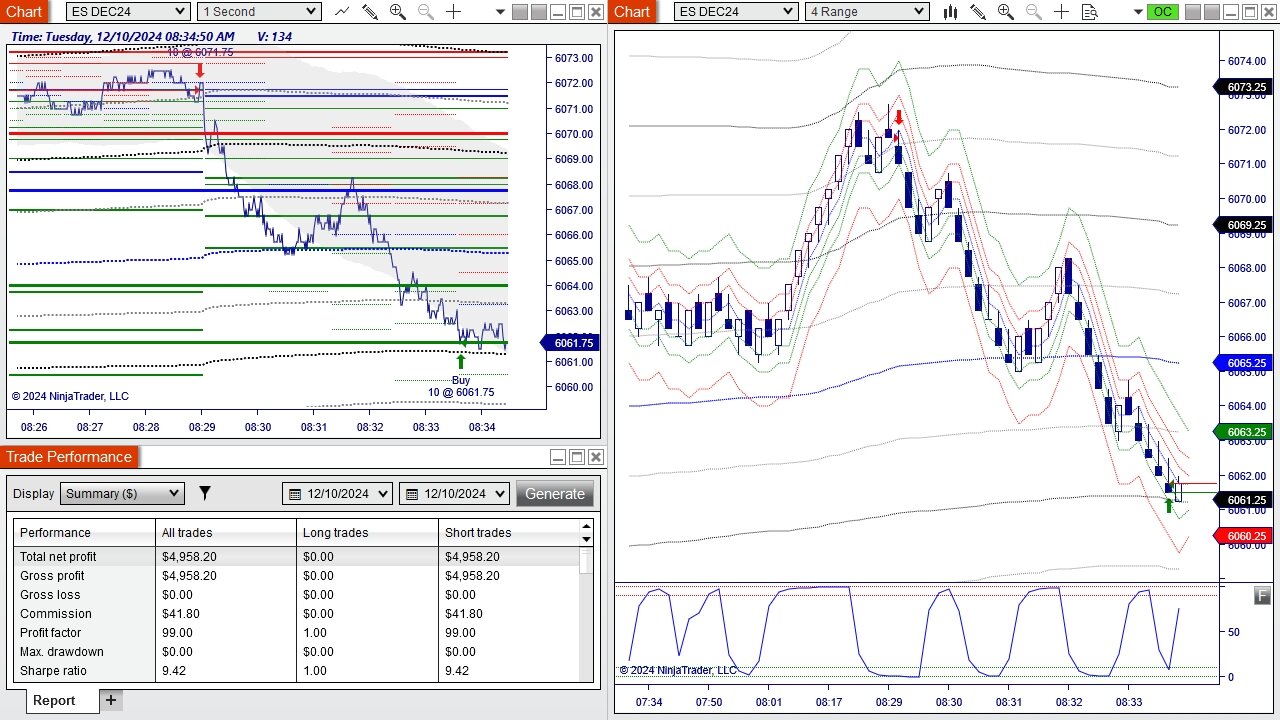Open Display Summary ($) dropdown
Image resolution: width=1280 pixels, height=720 pixels.
pos(122,493)
